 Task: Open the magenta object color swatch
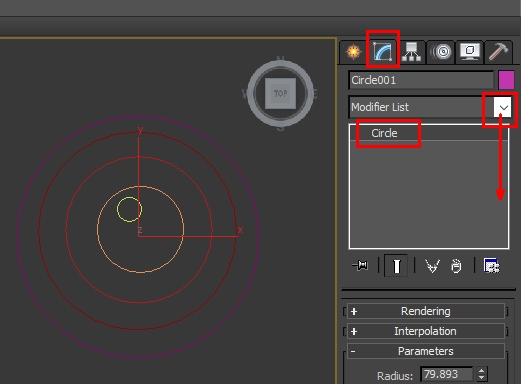[x=506, y=80]
